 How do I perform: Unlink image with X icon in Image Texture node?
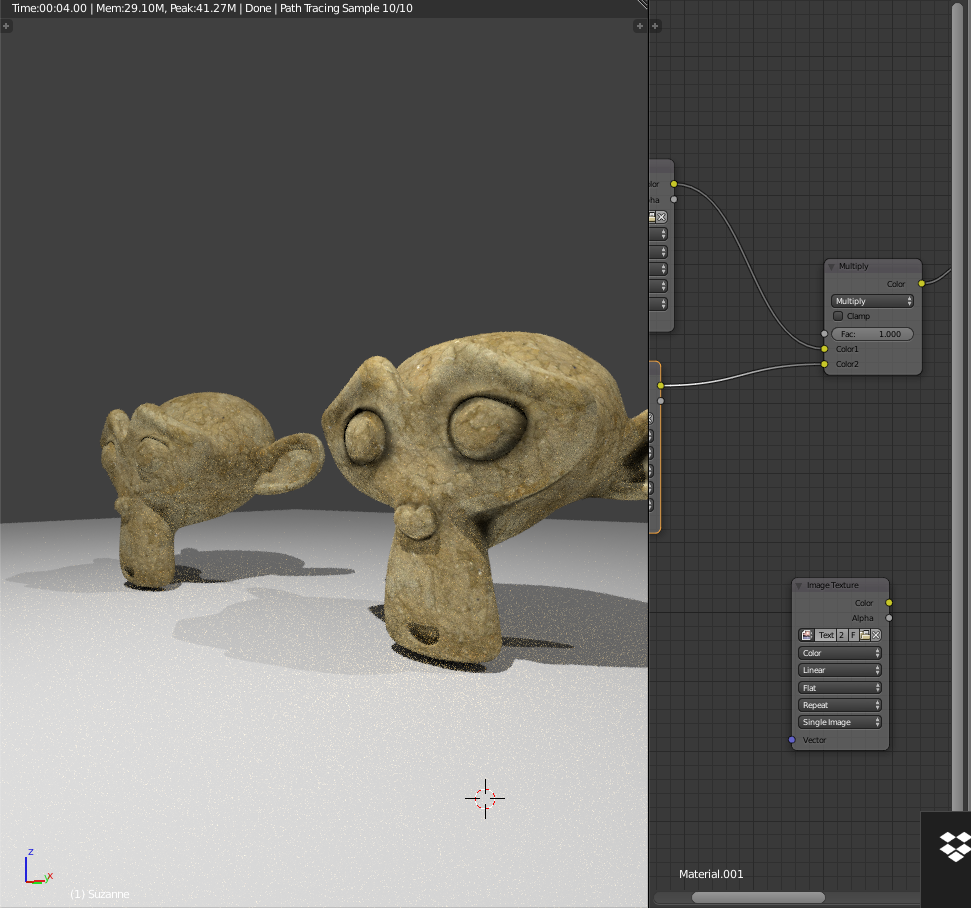pos(876,635)
